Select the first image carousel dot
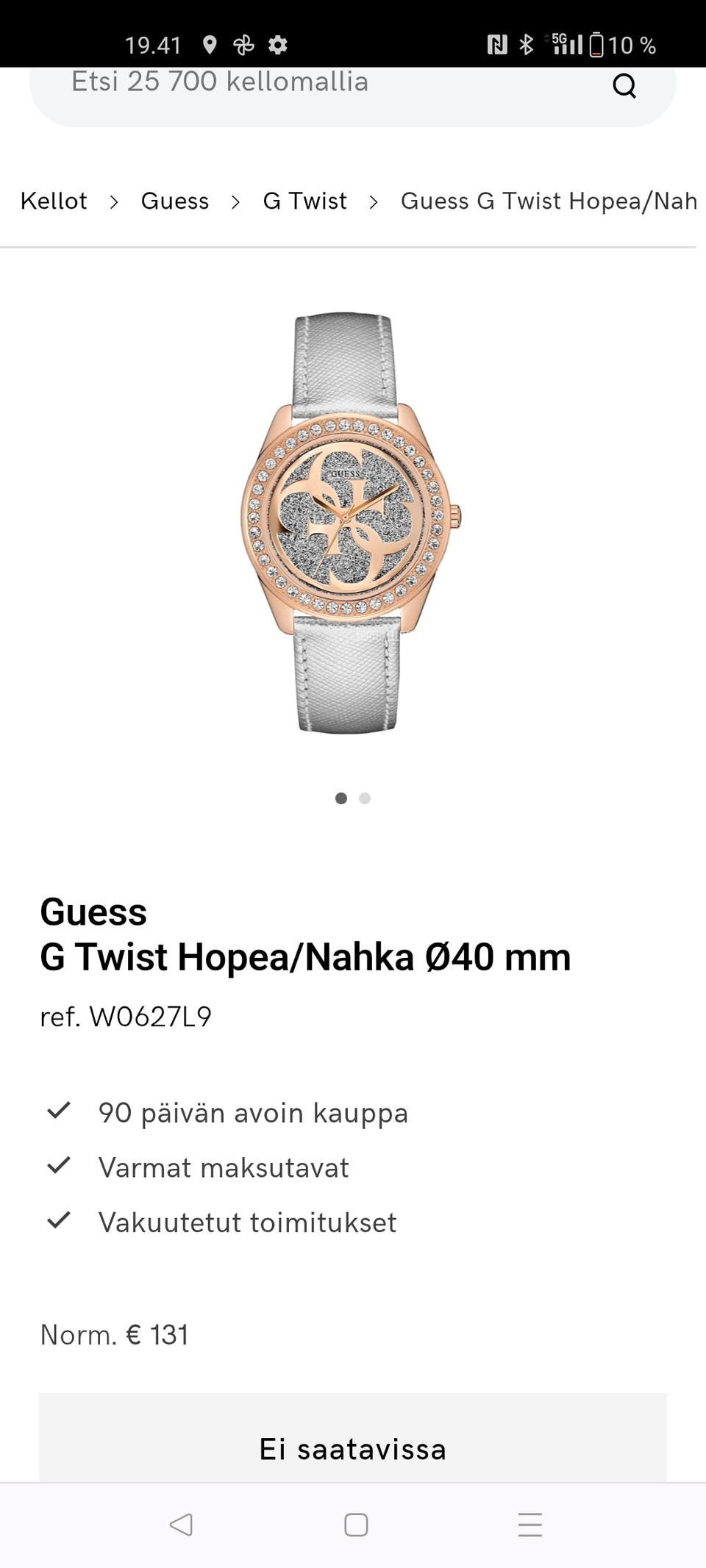Image resolution: width=706 pixels, height=1568 pixels. 341,798
